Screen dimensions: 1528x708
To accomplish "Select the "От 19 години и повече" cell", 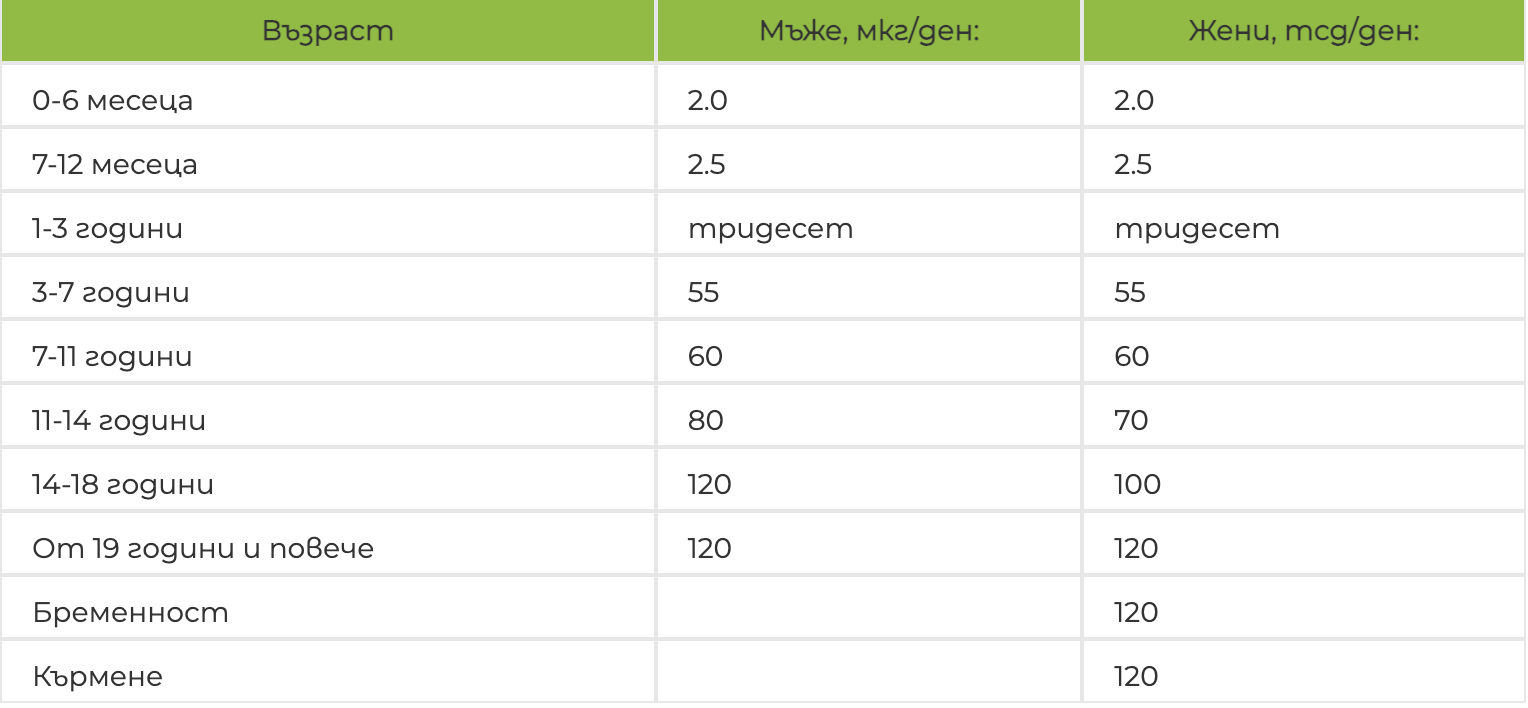I will coord(203,549).
